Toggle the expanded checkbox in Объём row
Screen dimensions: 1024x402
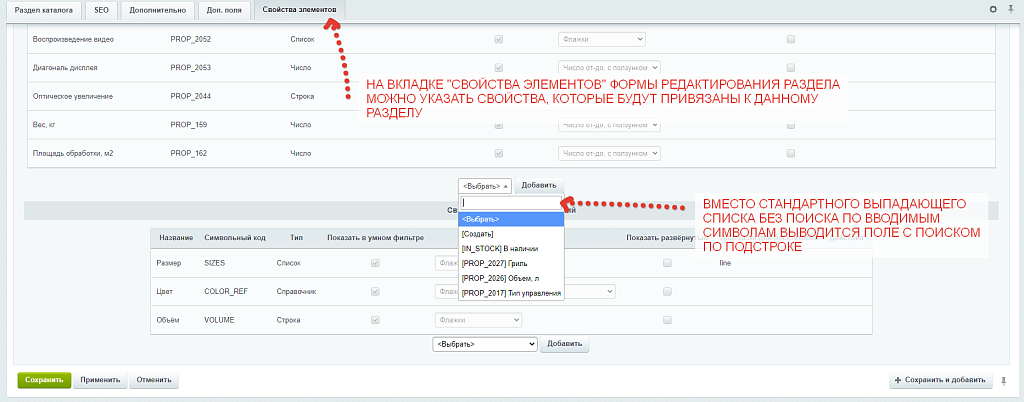pos(667,320)
